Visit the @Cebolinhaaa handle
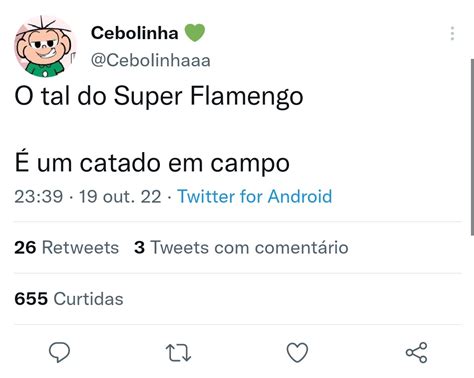This screenshot has width=474, height=378. [x=151, y=60]
